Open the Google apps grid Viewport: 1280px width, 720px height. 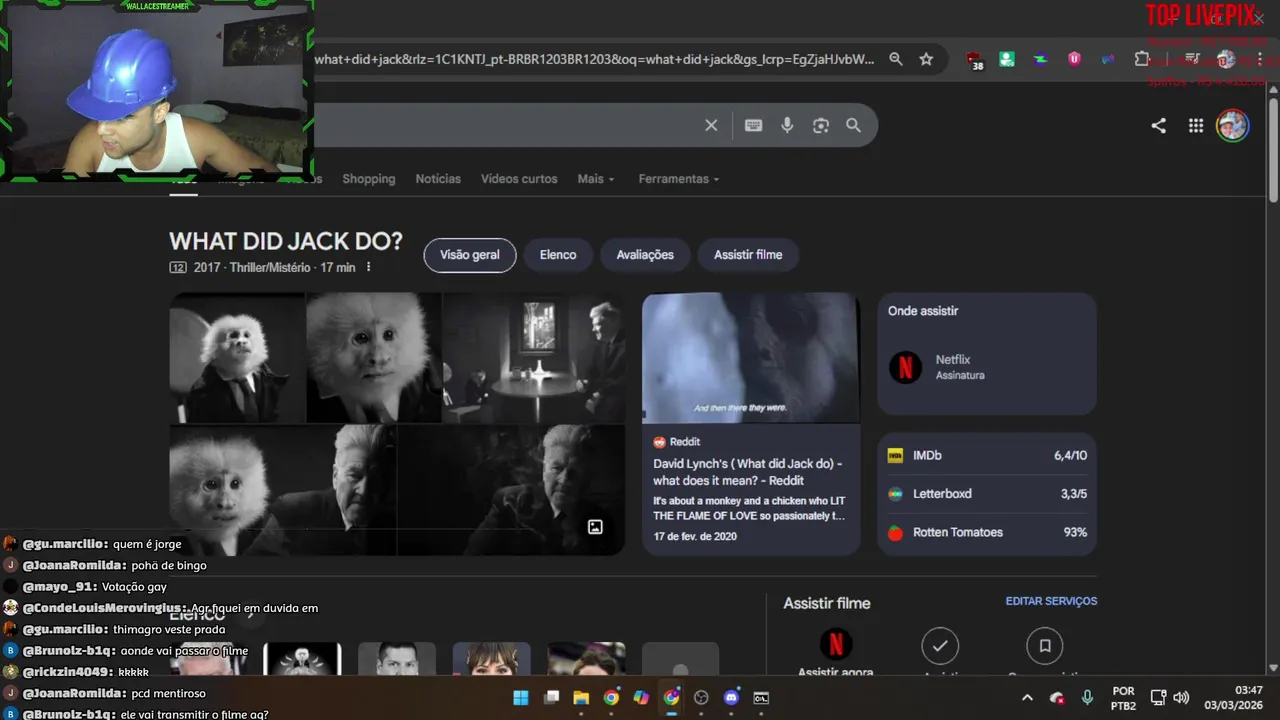1195,125
